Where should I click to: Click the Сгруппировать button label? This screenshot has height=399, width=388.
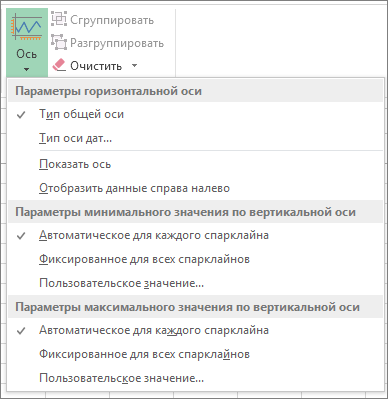tap(112, 20)
